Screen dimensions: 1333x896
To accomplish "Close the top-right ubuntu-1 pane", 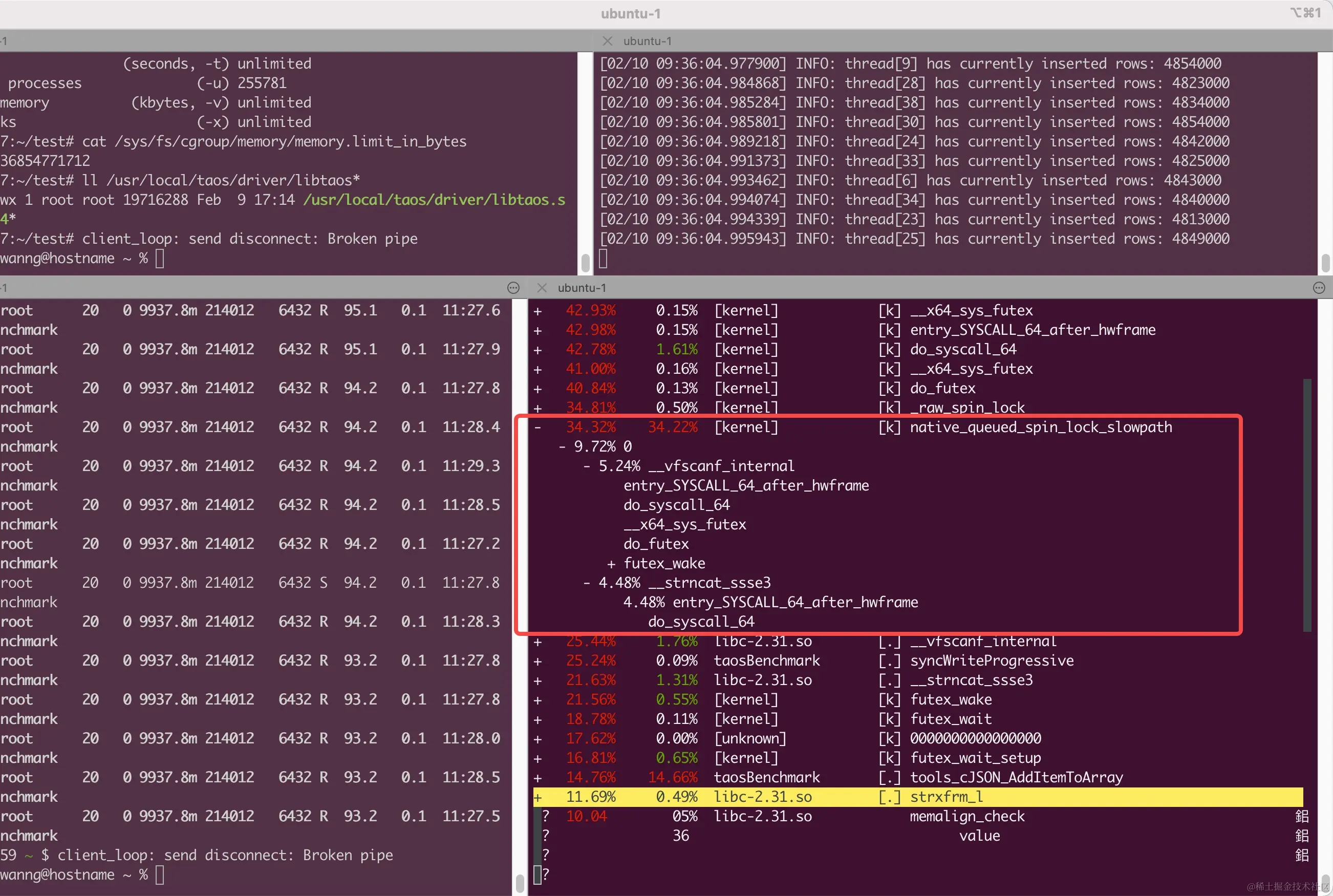I will click(607, 41).
